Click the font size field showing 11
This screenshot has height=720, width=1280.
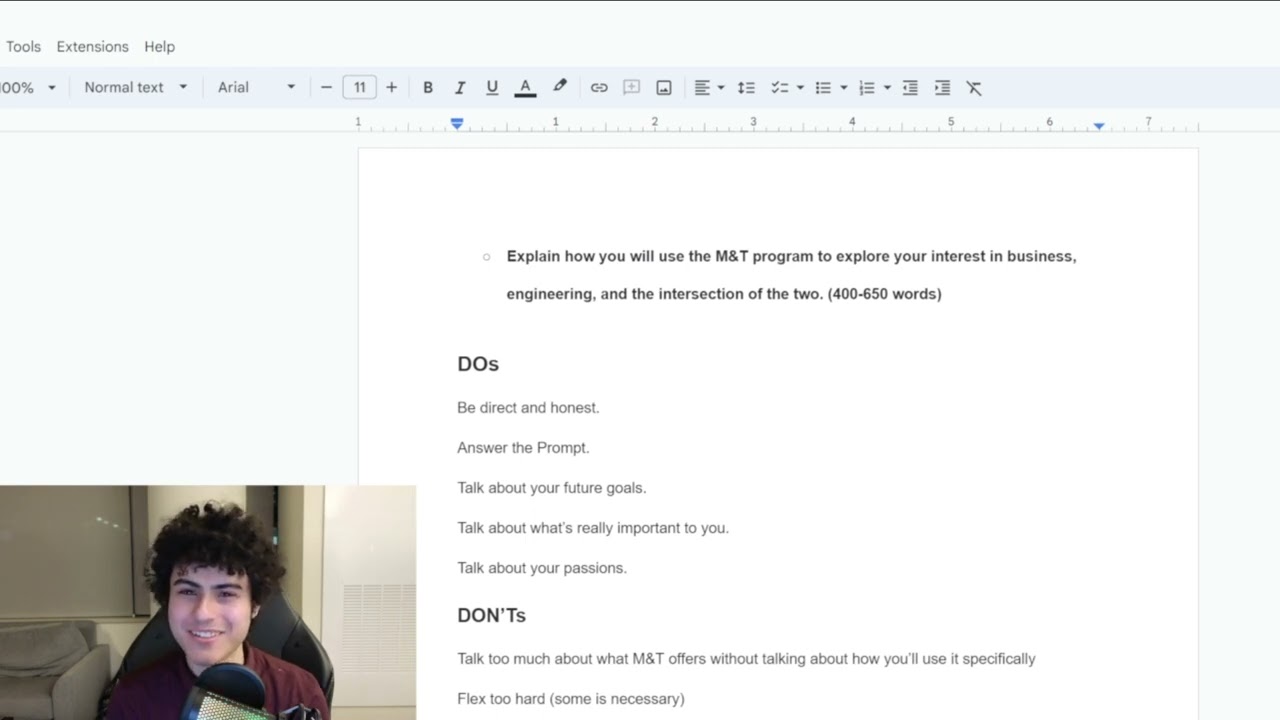tap(359, 88)
